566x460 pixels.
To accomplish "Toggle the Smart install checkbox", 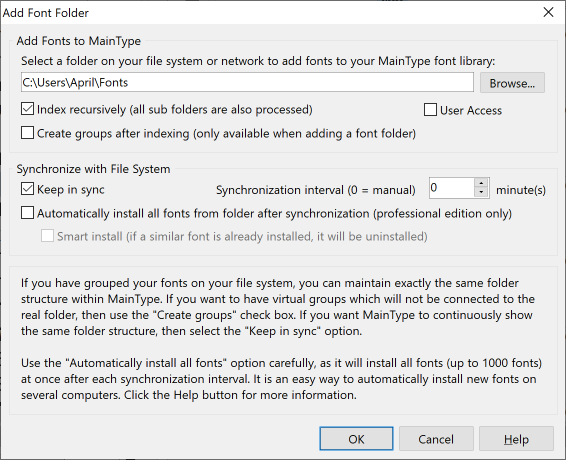I will click(x=47, y=236).
